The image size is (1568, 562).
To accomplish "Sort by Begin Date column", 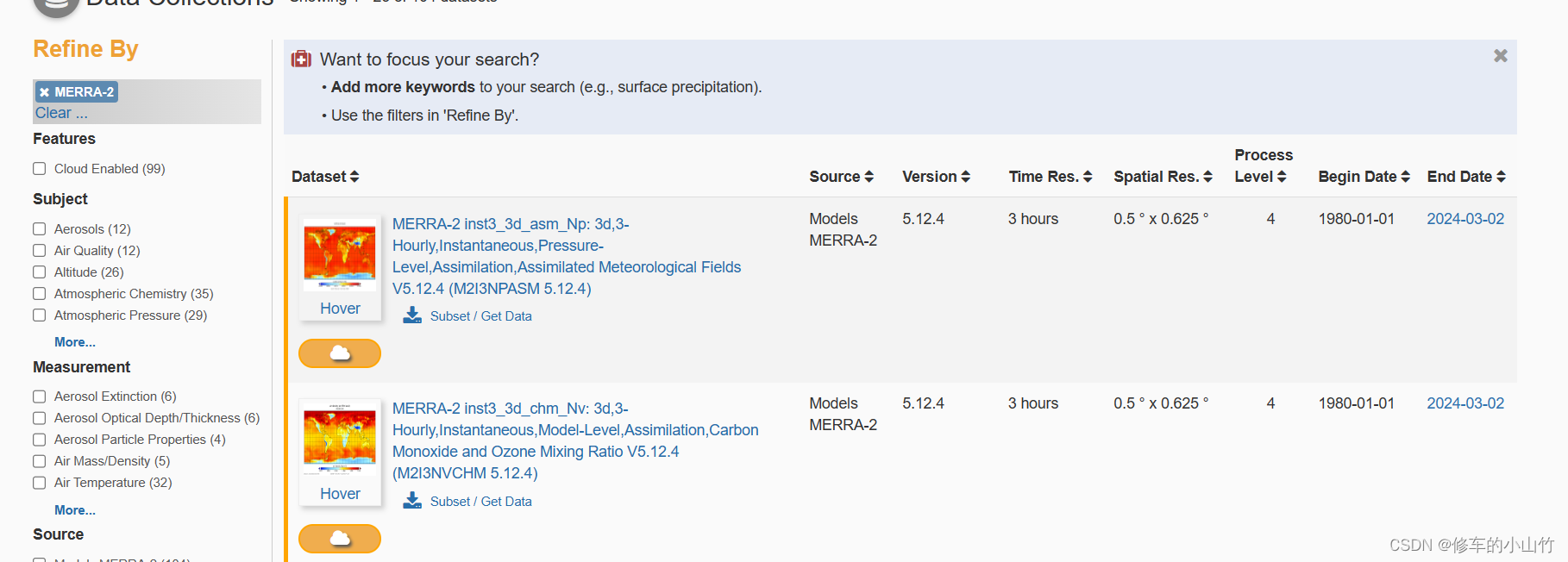I will point(1364,177).
